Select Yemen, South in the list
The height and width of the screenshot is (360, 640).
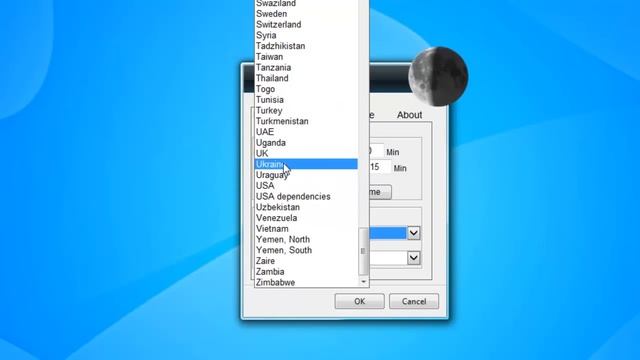coord(306,250)
